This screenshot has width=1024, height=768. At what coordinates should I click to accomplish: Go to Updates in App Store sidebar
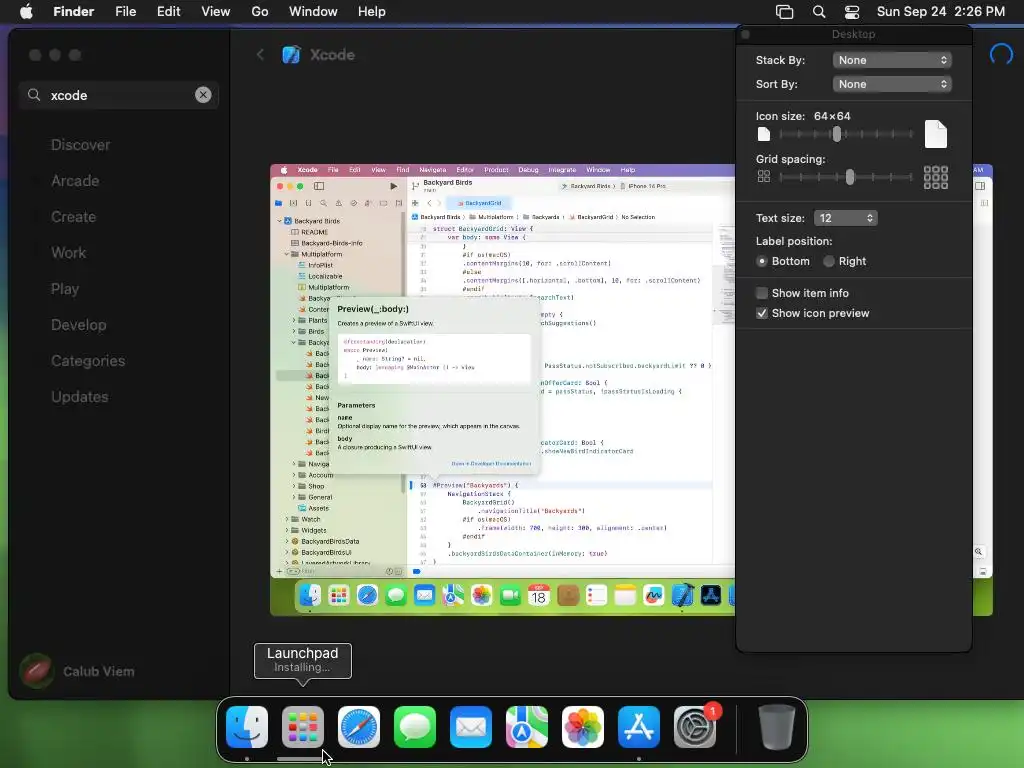(x=80, y=396)
